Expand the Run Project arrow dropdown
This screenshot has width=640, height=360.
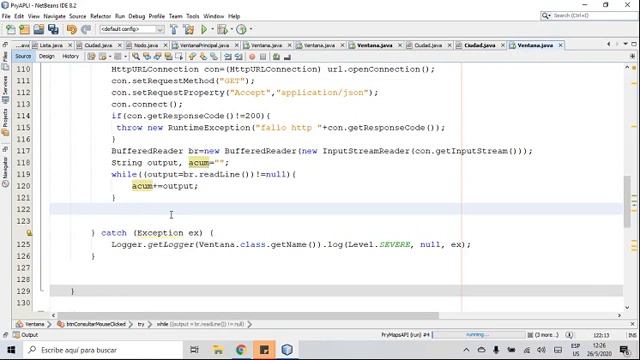click(212, 29)
